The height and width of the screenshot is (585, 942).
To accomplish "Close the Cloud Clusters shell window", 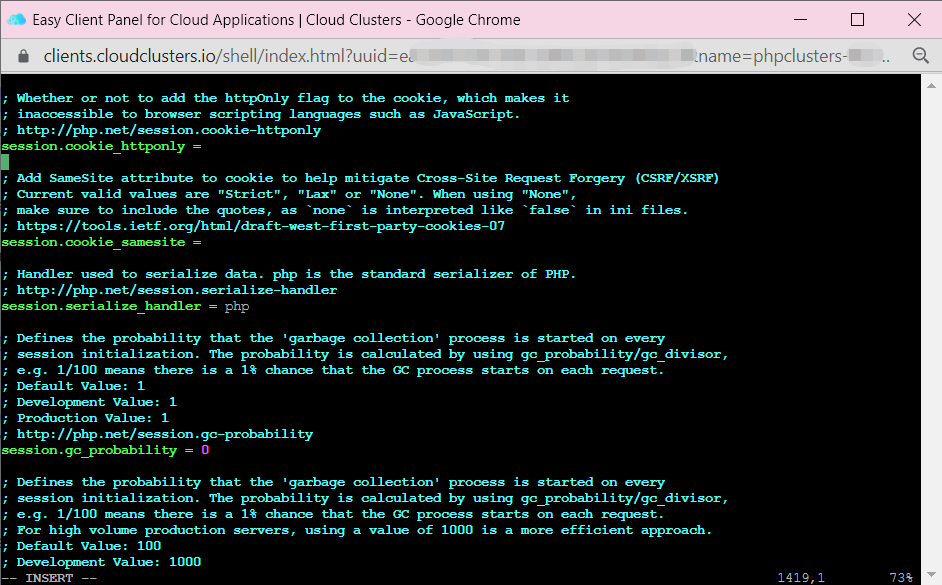I will 914,19.
